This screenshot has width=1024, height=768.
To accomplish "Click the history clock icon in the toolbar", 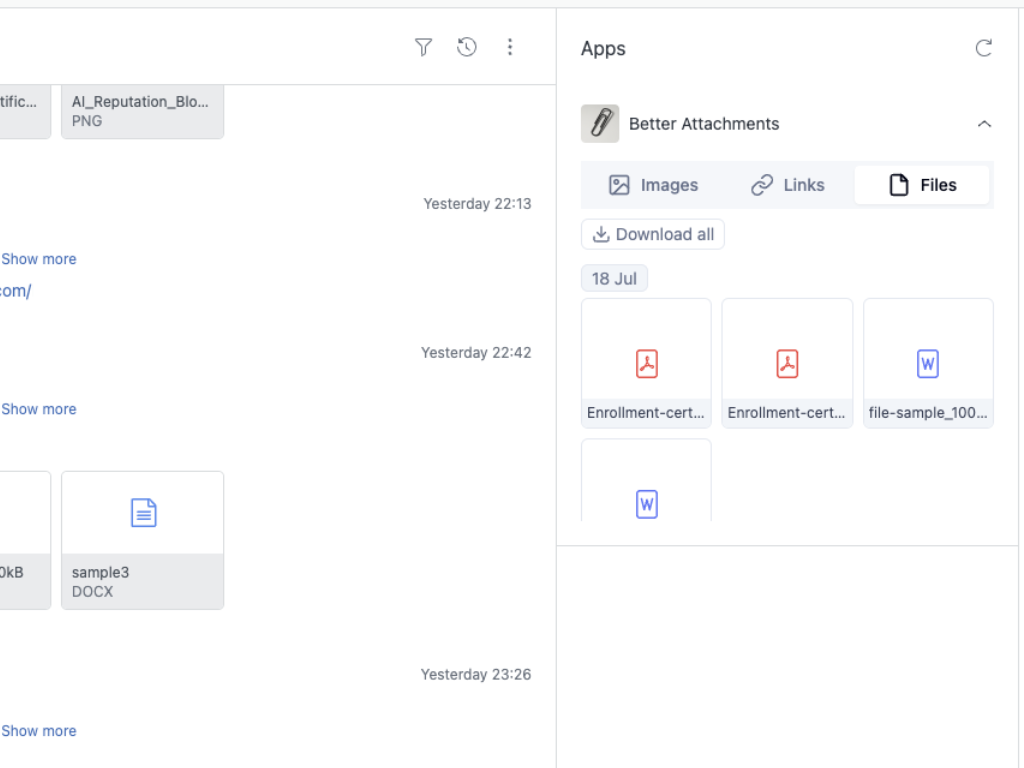I will (x=466, y=47).
